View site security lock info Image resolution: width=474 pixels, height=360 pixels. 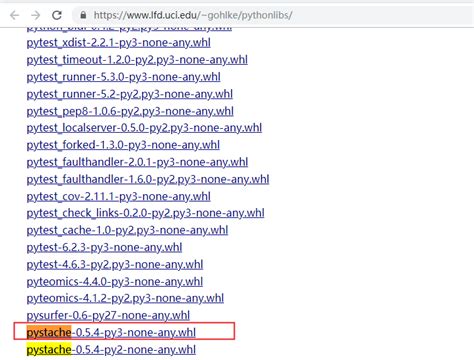tap(83, 15)
